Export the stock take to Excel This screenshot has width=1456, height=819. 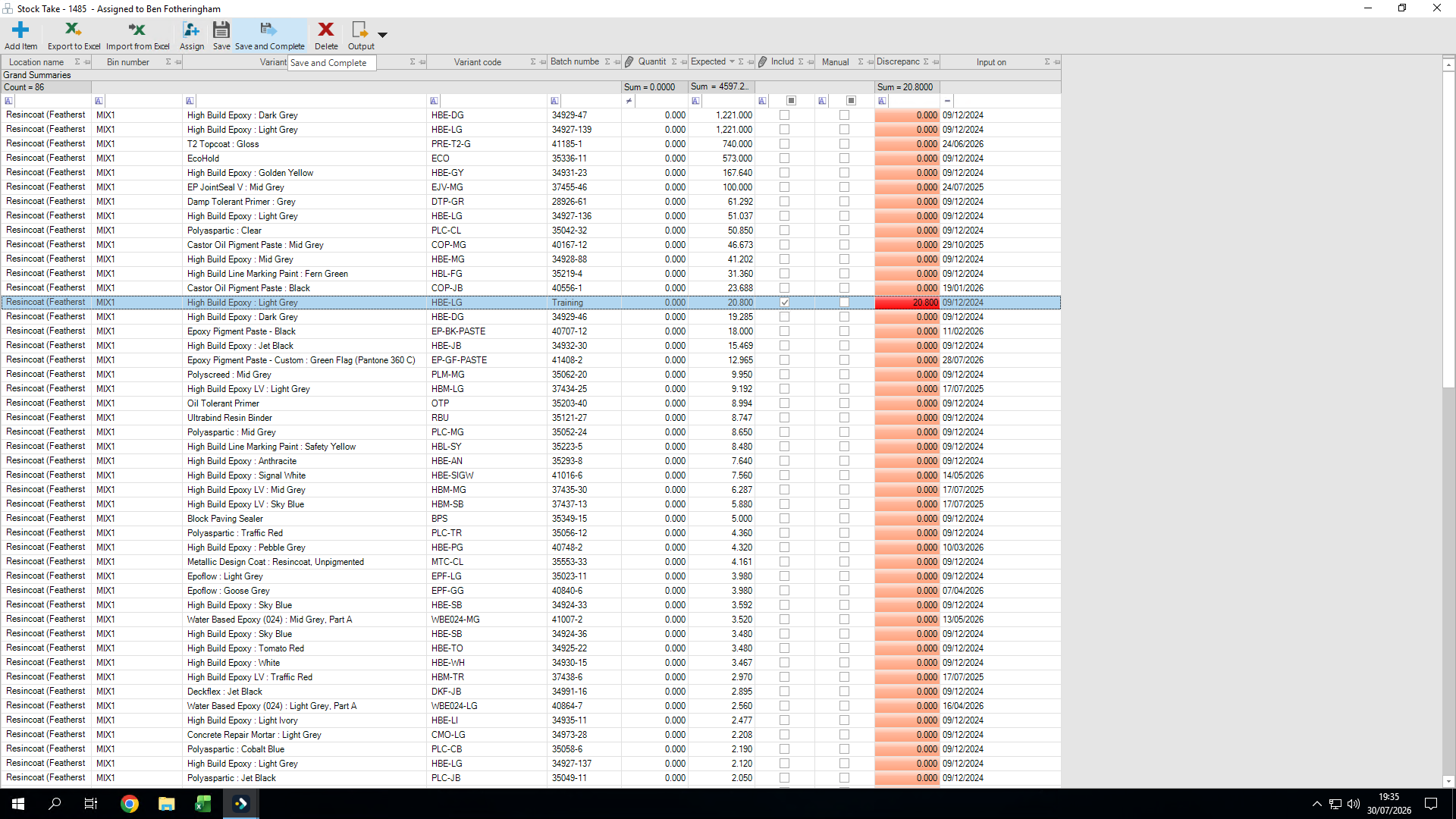pyautogui.click(x=74, y=36)
